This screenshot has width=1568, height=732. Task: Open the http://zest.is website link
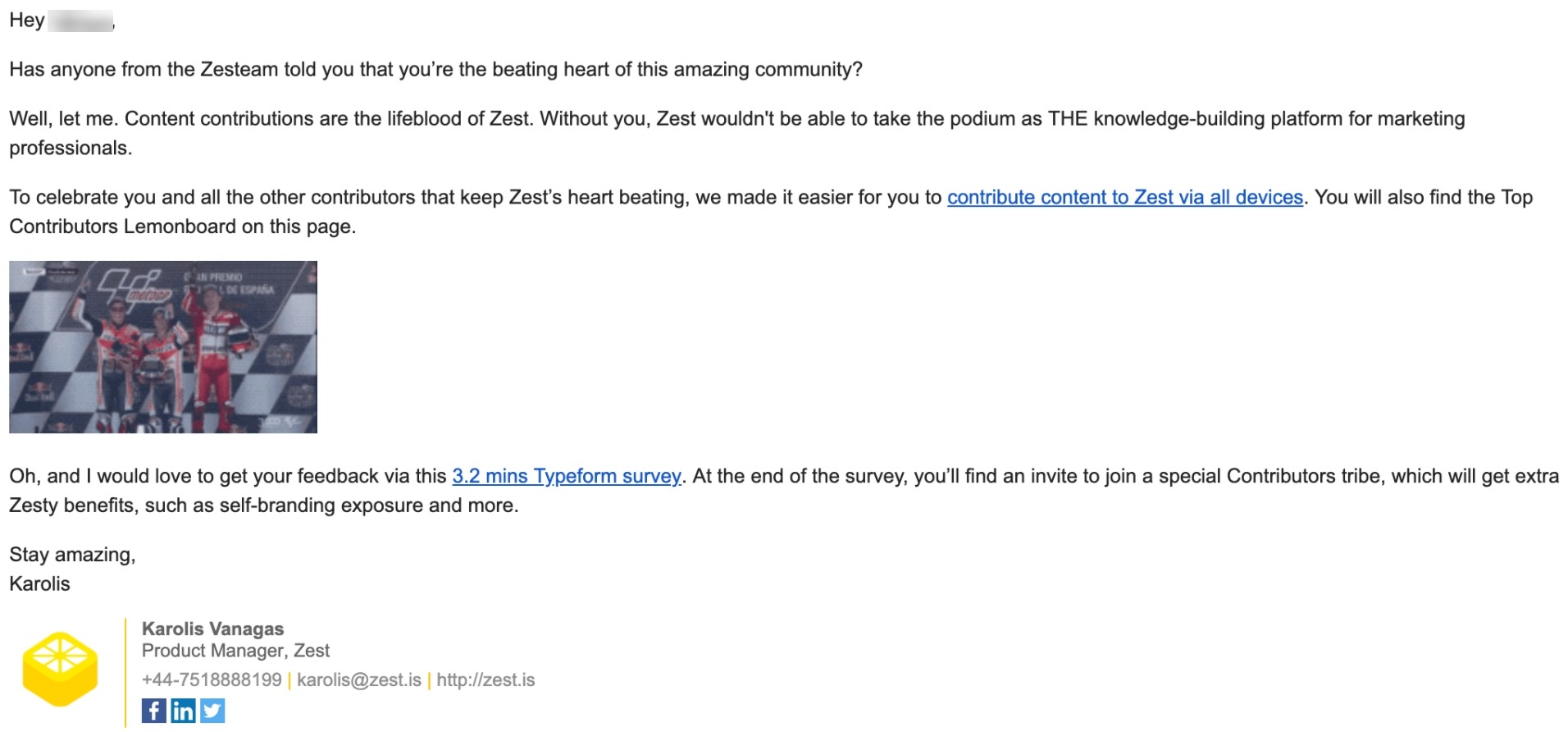pos(485,680)
